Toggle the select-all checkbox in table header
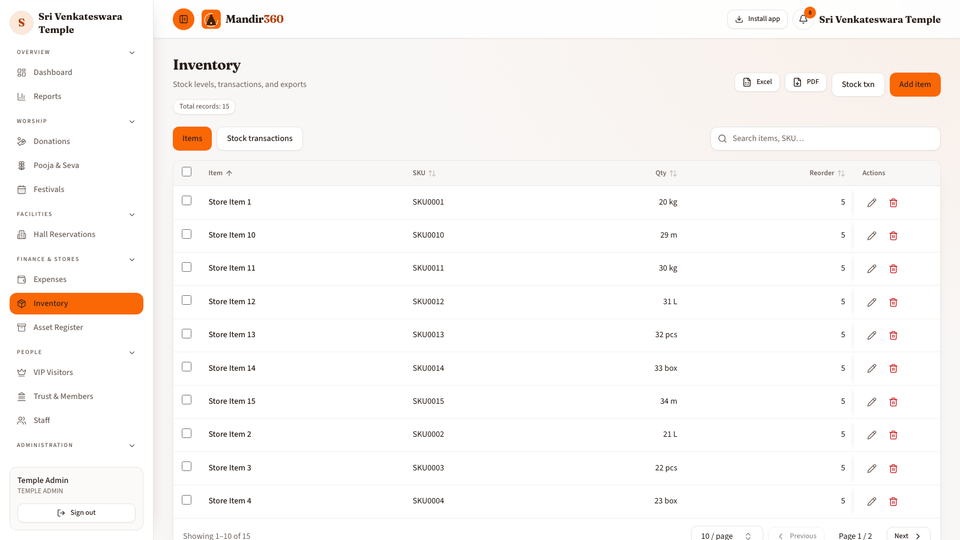Image resolution: width=960 pixels, height=540 pixels. (x=187, y=172)
